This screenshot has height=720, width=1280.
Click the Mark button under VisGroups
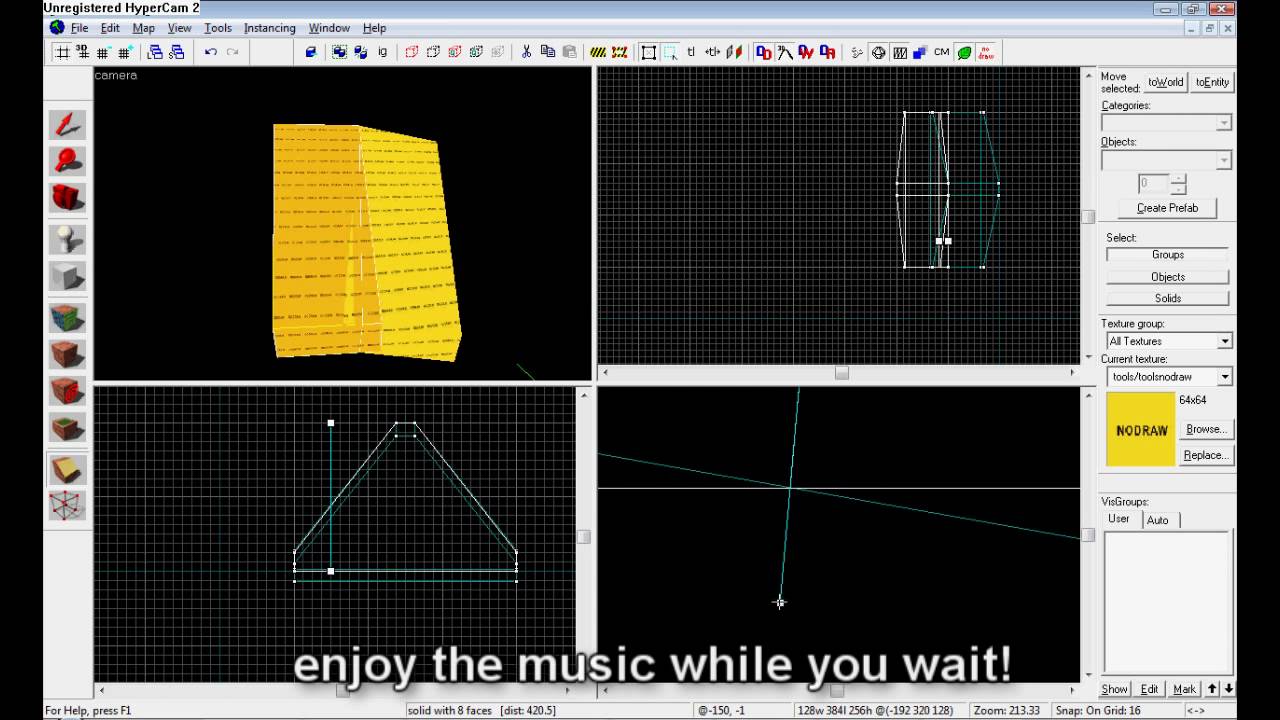1184,689
